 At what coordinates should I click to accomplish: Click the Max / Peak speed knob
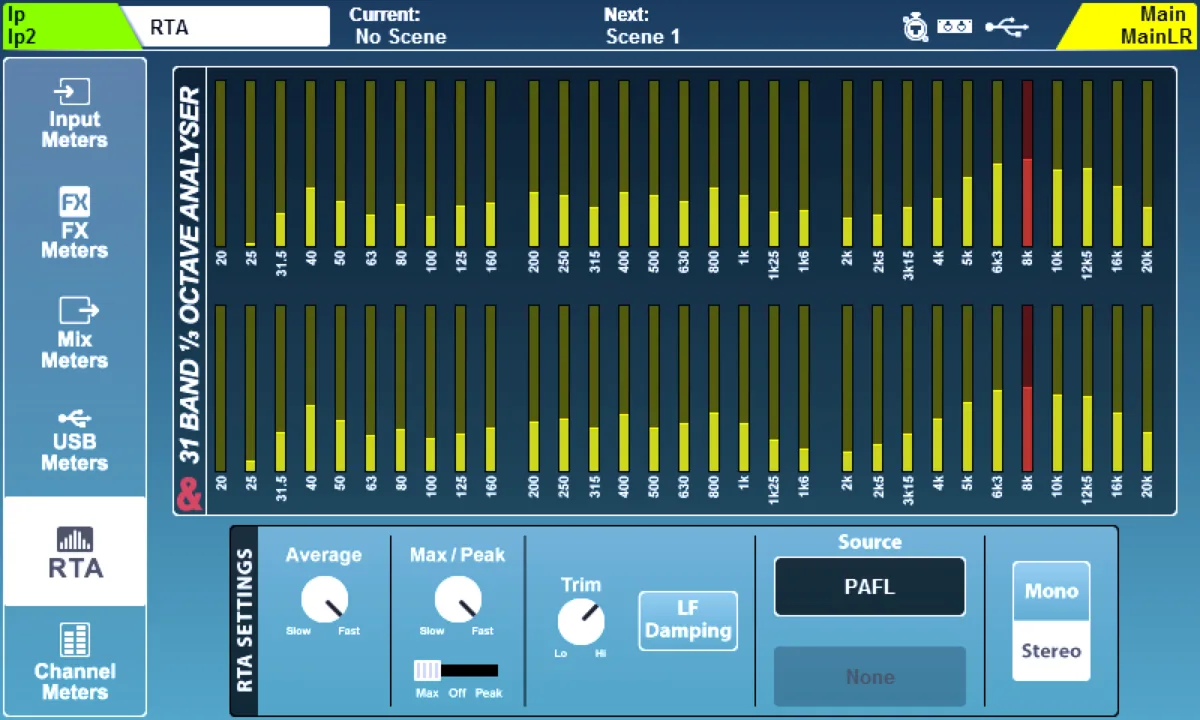tap(457, 599)
